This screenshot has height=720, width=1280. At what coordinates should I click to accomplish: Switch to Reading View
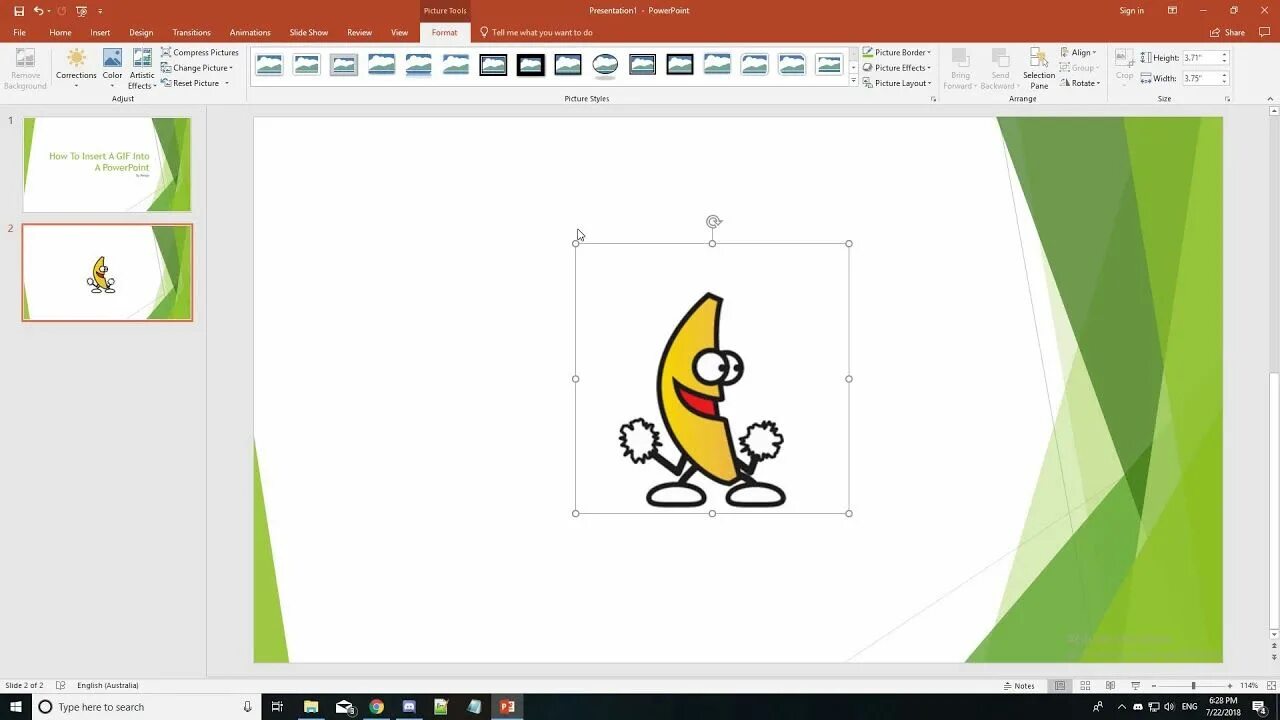tap(1110, 686)
